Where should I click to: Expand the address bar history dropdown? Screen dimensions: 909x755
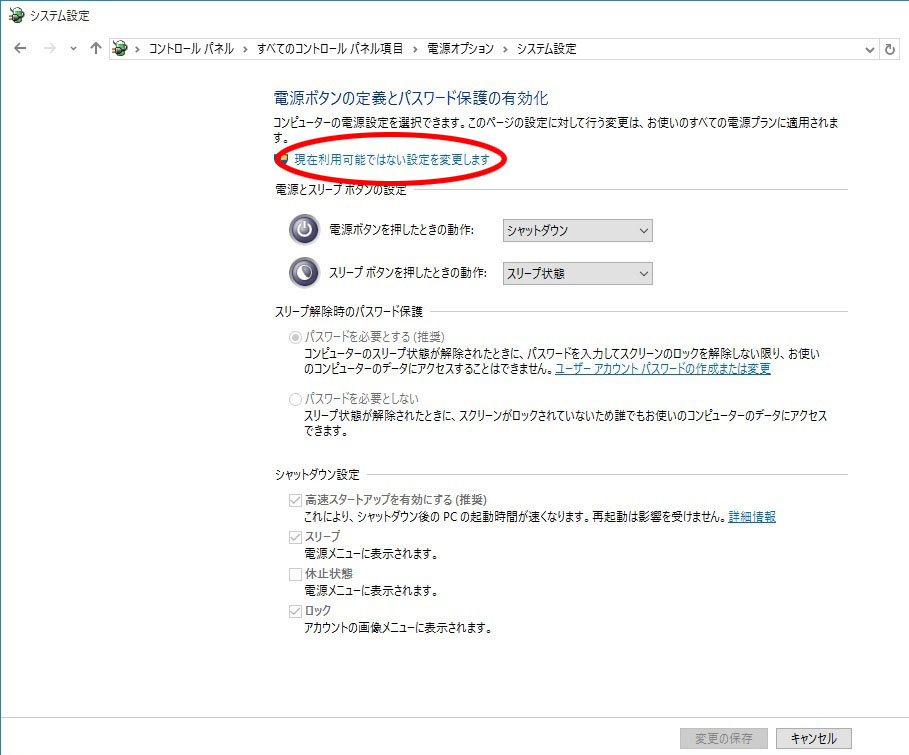868,48
